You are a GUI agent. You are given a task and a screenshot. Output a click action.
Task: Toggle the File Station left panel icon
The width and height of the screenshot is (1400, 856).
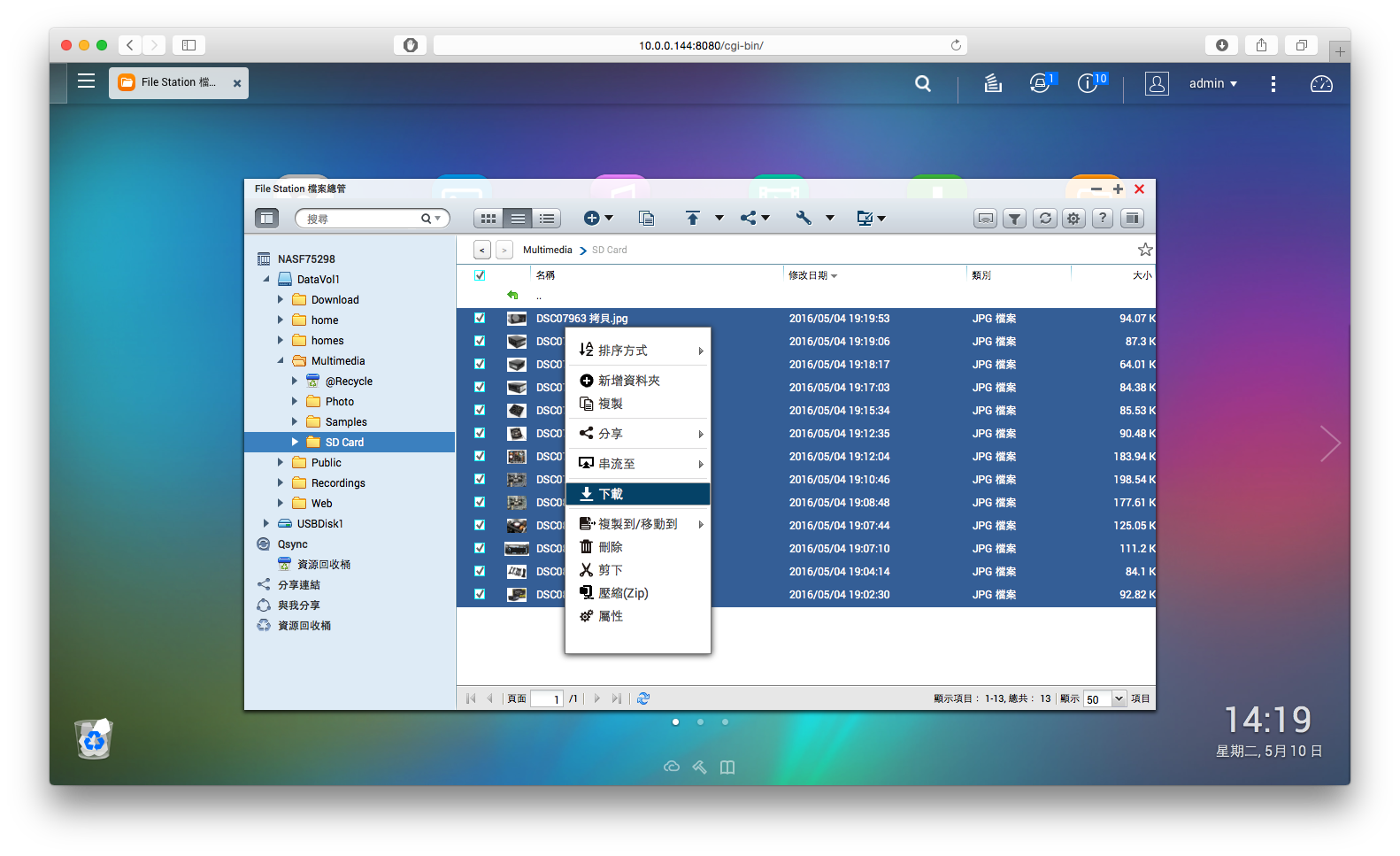tap(266, 218)
